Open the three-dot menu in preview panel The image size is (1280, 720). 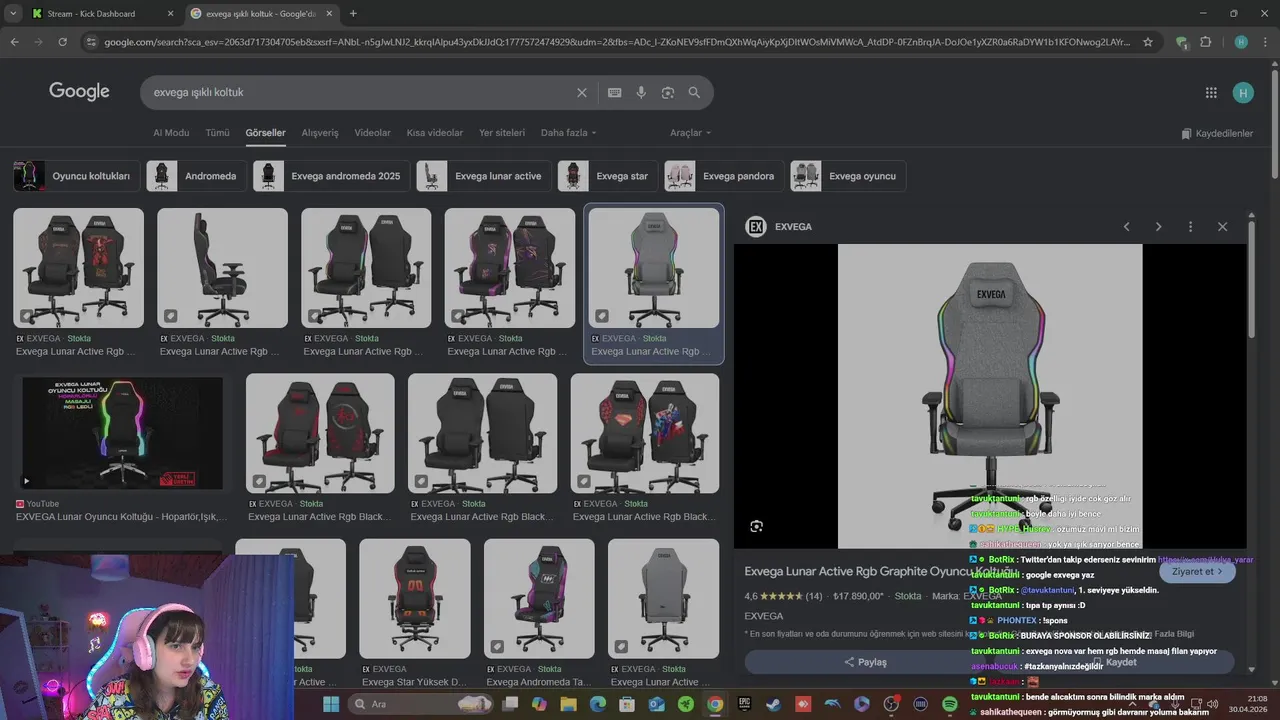[1190, 227]
